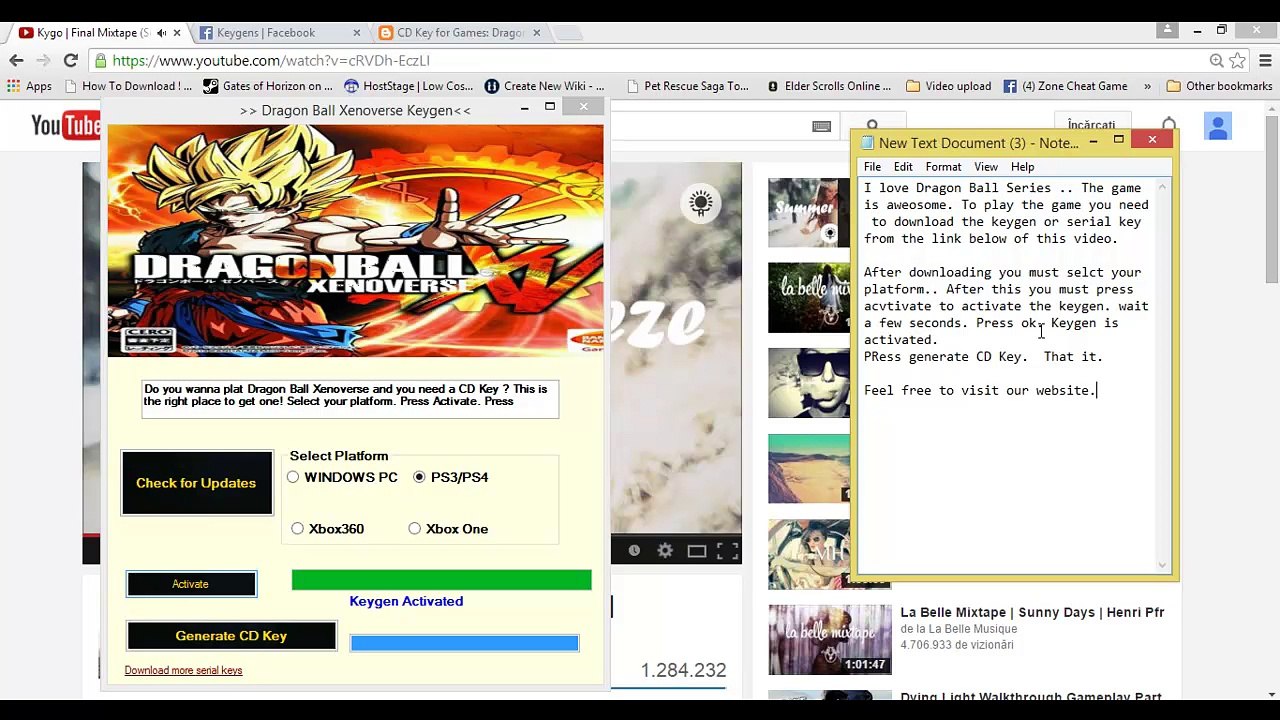Image resolution: width=1280 pixels, height=720 pixels.
Task: Click the Dragon Ball Xenoverse banner image
Action: [x=355, y=240]
